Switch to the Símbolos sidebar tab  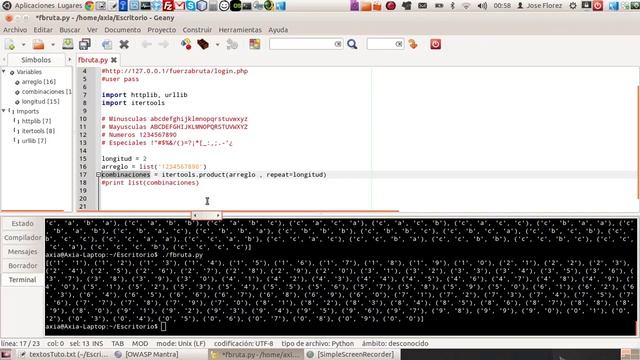point(36,60)
